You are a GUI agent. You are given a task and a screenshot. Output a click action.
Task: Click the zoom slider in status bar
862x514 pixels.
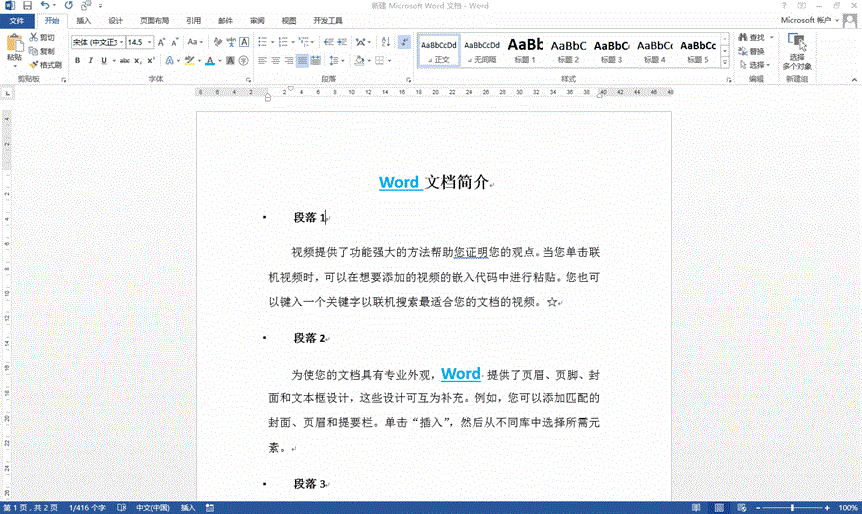click(x=793, y=507)
